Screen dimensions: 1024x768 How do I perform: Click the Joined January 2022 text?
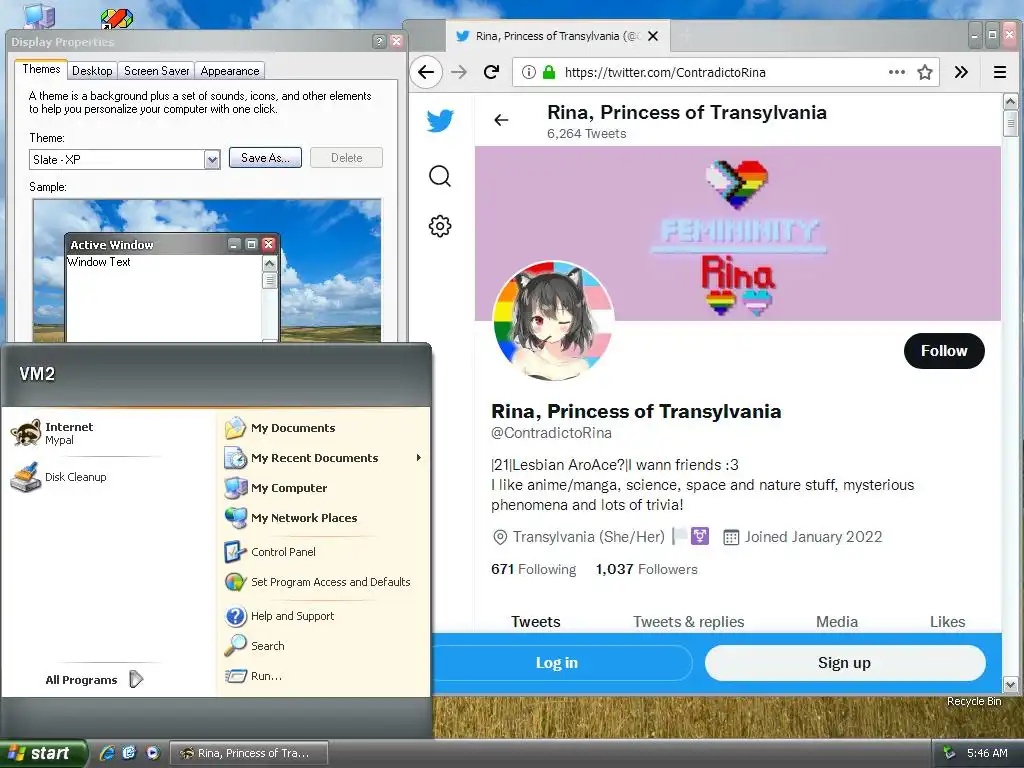[813, 537]
